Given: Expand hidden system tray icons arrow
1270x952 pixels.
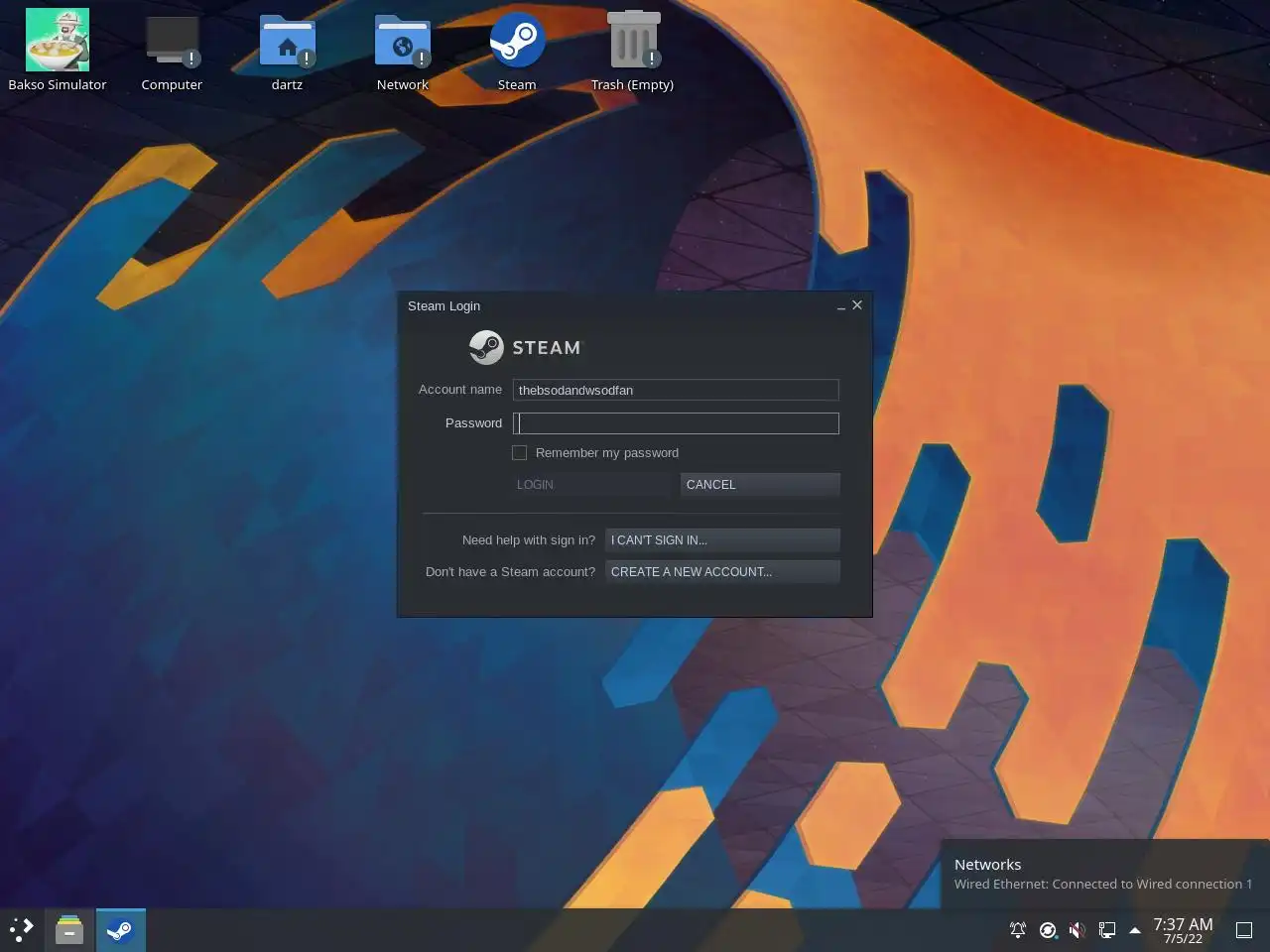Looking at the screenshot, I should [1135, 930].
